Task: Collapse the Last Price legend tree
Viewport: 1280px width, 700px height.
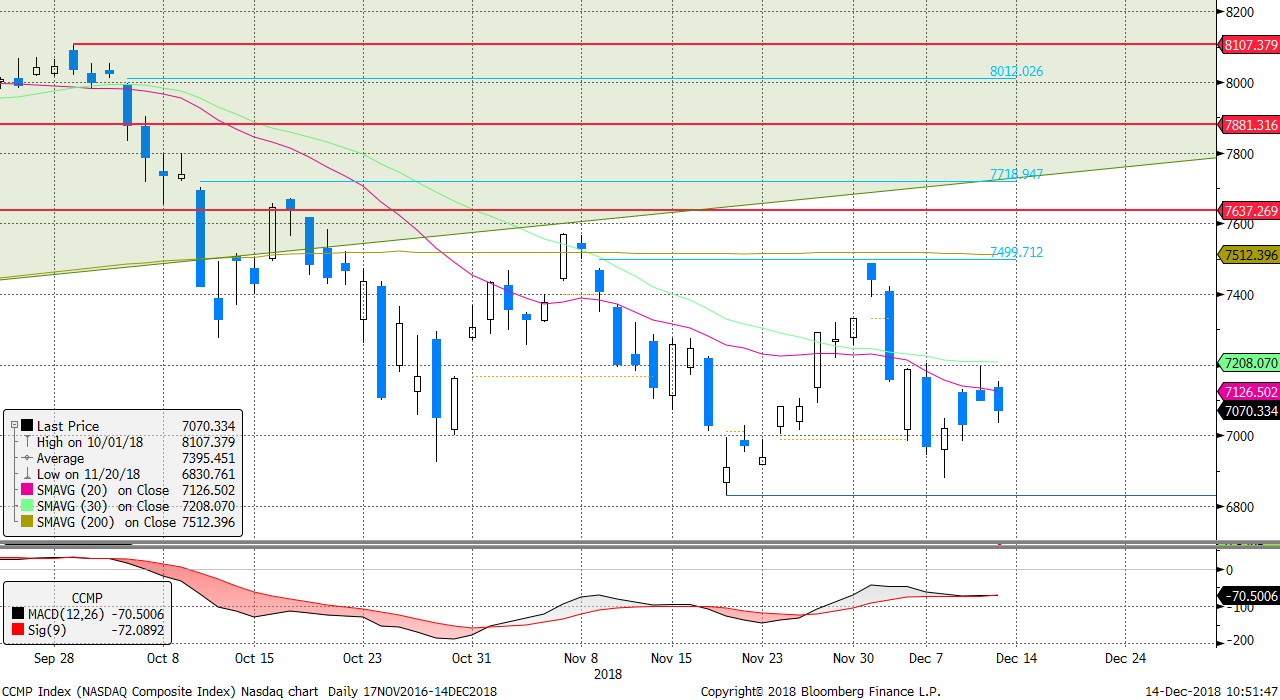Action: point(13,426)
